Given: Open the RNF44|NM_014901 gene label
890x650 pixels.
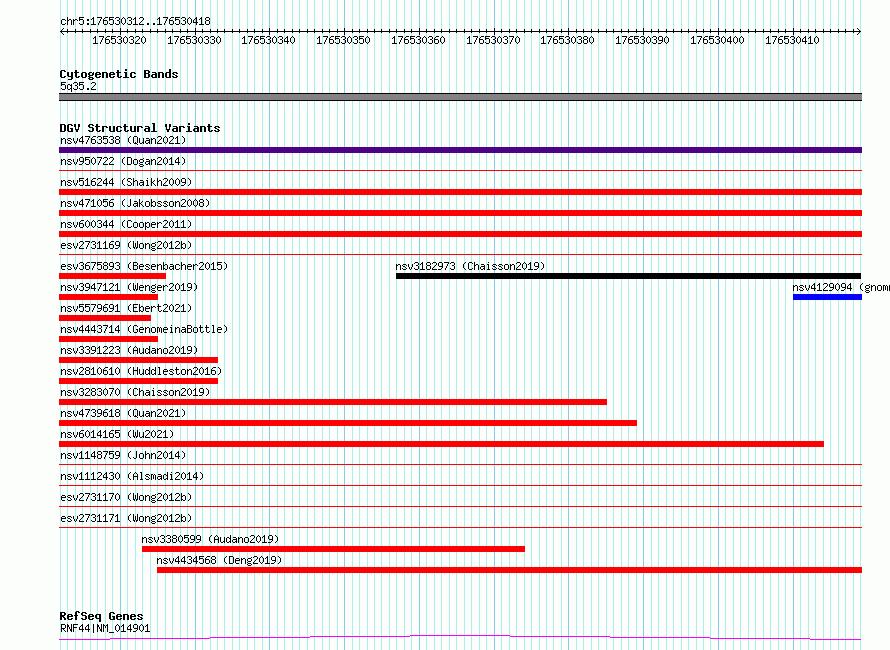Looking at the screenshot, I should click(105, 628).
